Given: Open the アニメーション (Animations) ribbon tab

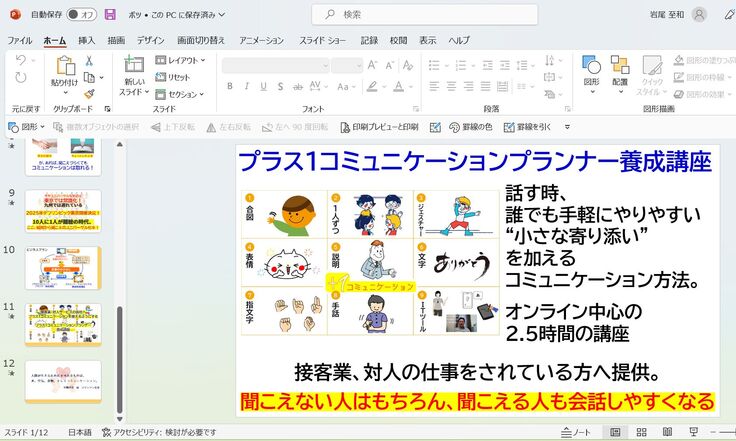Looking at the screenshot, I should pyautogui.click(x=261, y=40).
